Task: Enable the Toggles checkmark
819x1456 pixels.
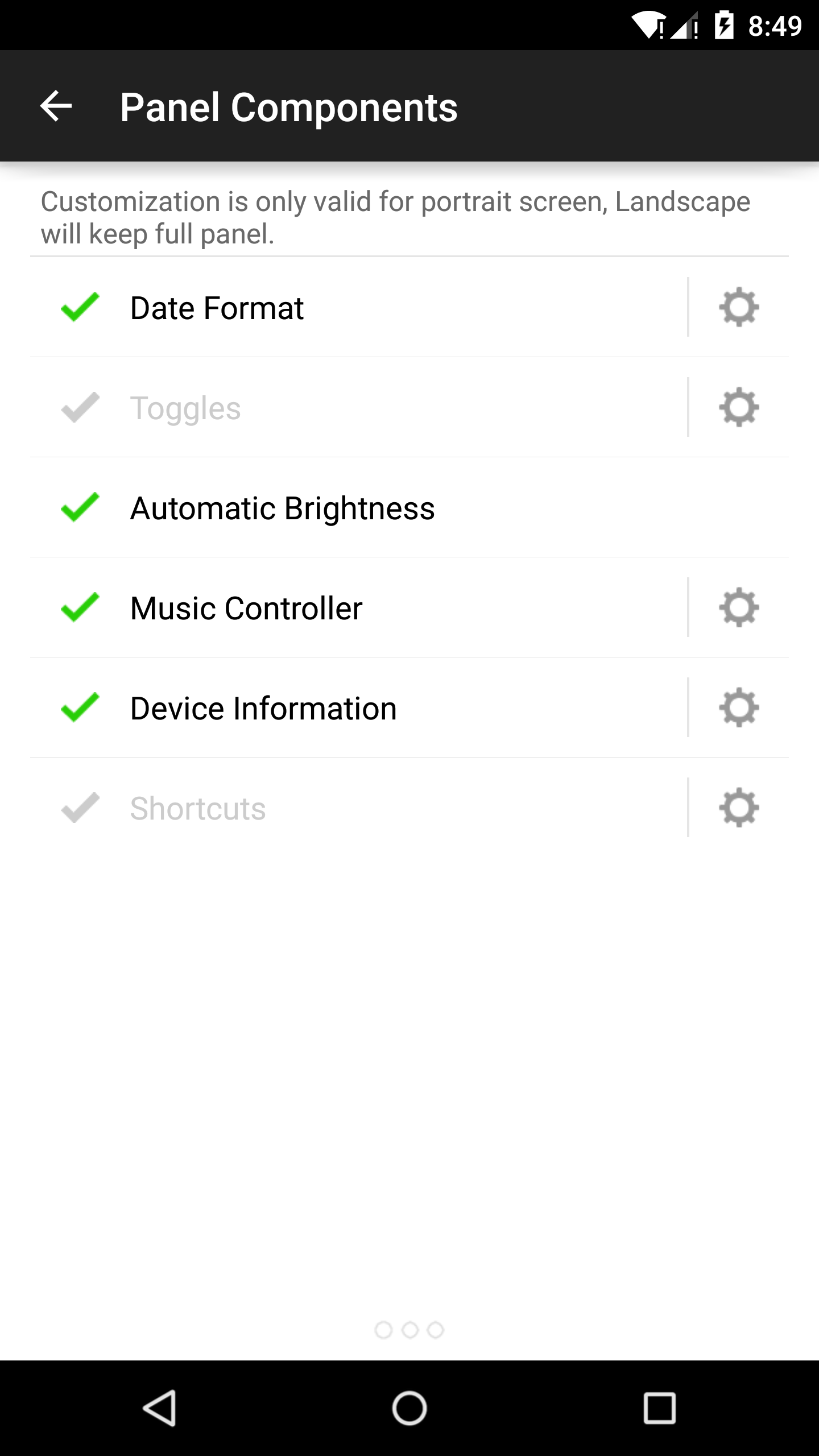Action: tap(80, 408)
